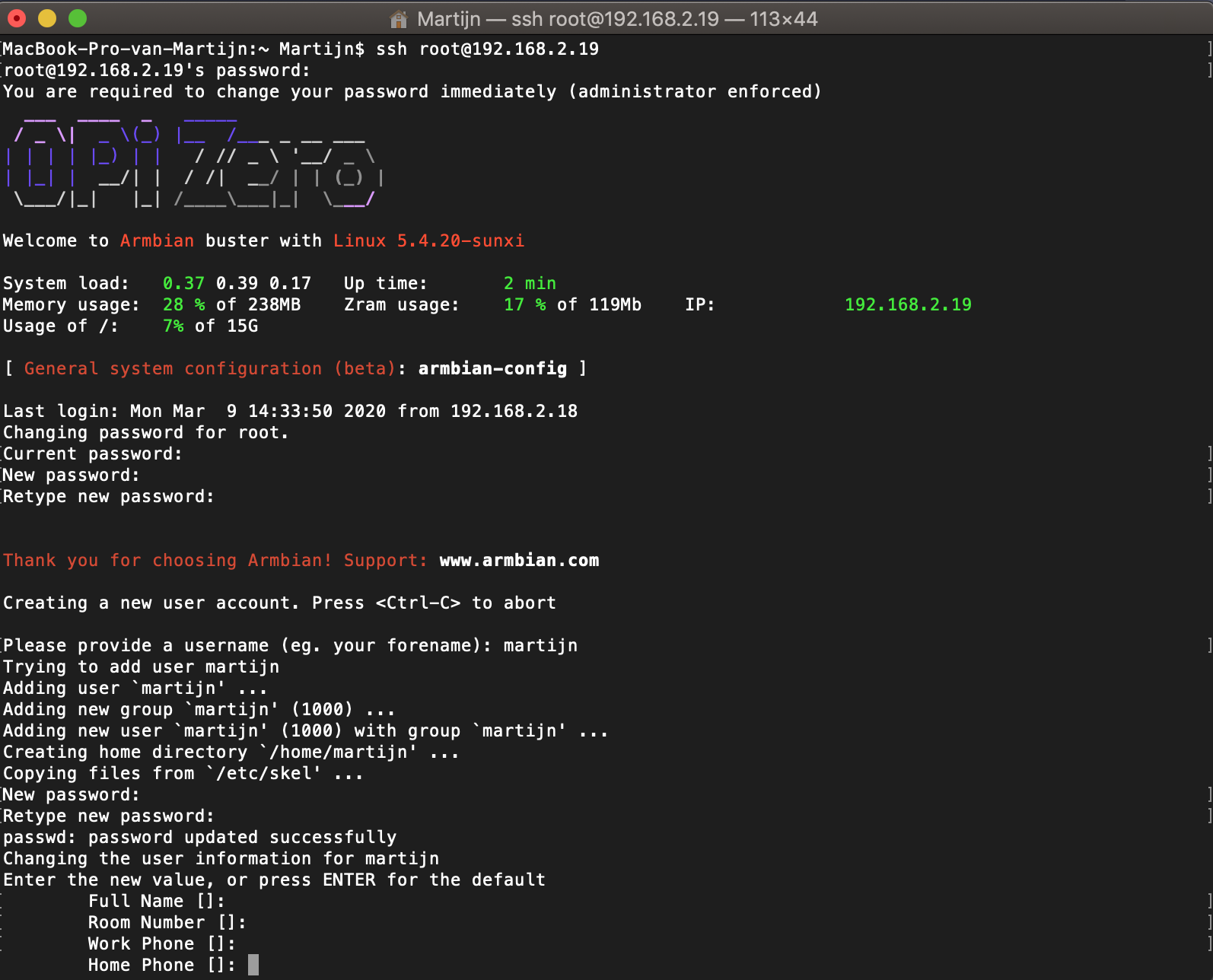Click the Zram usage value '17 %'
Image resolution: width=1213 pixels, height=980 pixels.
(524, 304)
